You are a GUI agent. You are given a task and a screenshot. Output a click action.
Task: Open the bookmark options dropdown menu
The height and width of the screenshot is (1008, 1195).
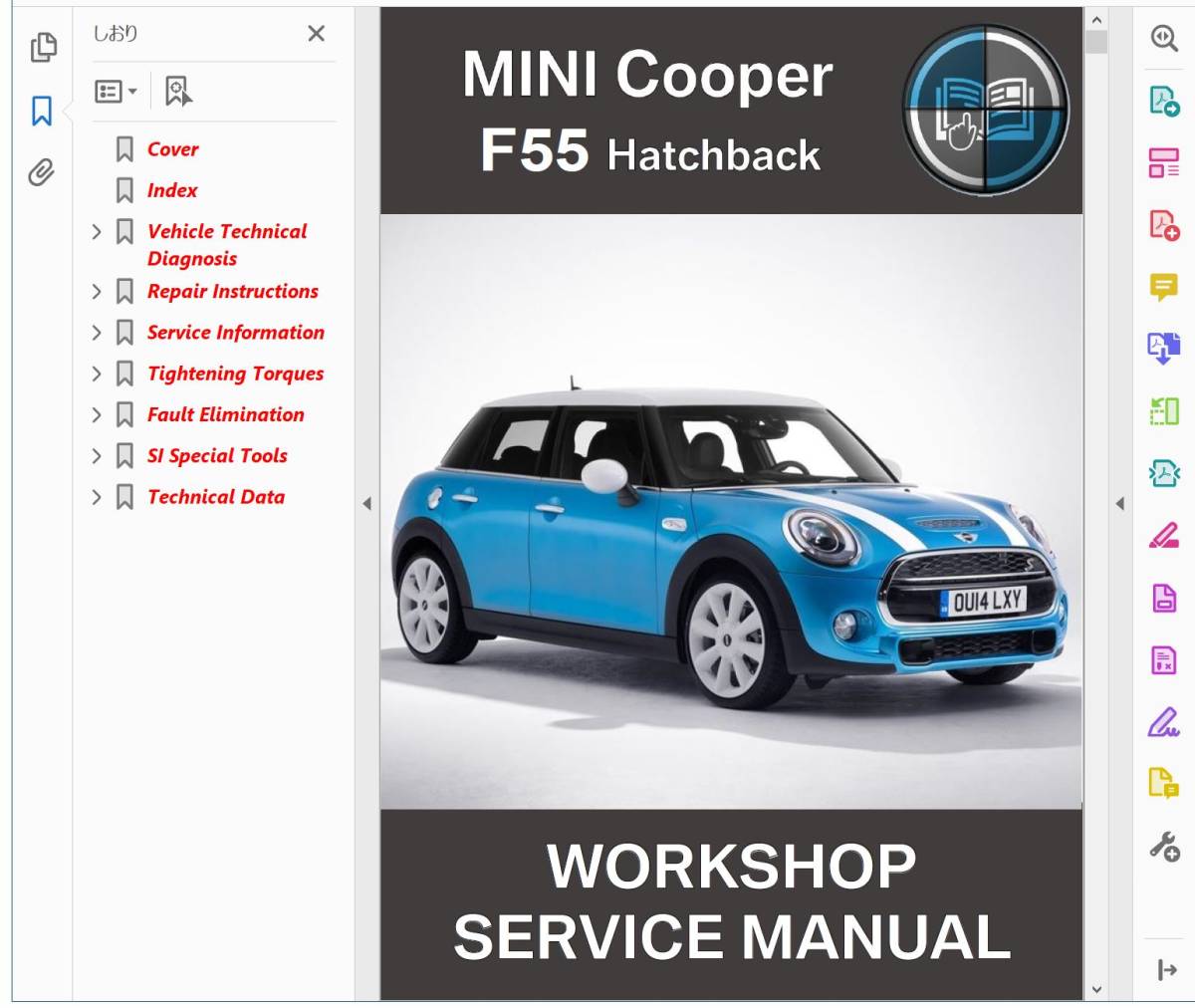point(116,92)
